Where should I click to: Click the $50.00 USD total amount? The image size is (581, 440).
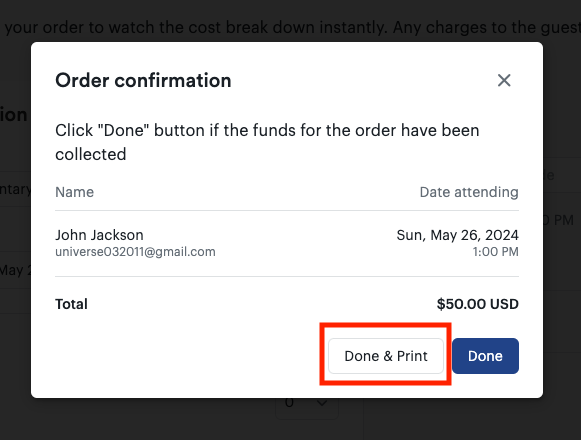pos(478,304)
